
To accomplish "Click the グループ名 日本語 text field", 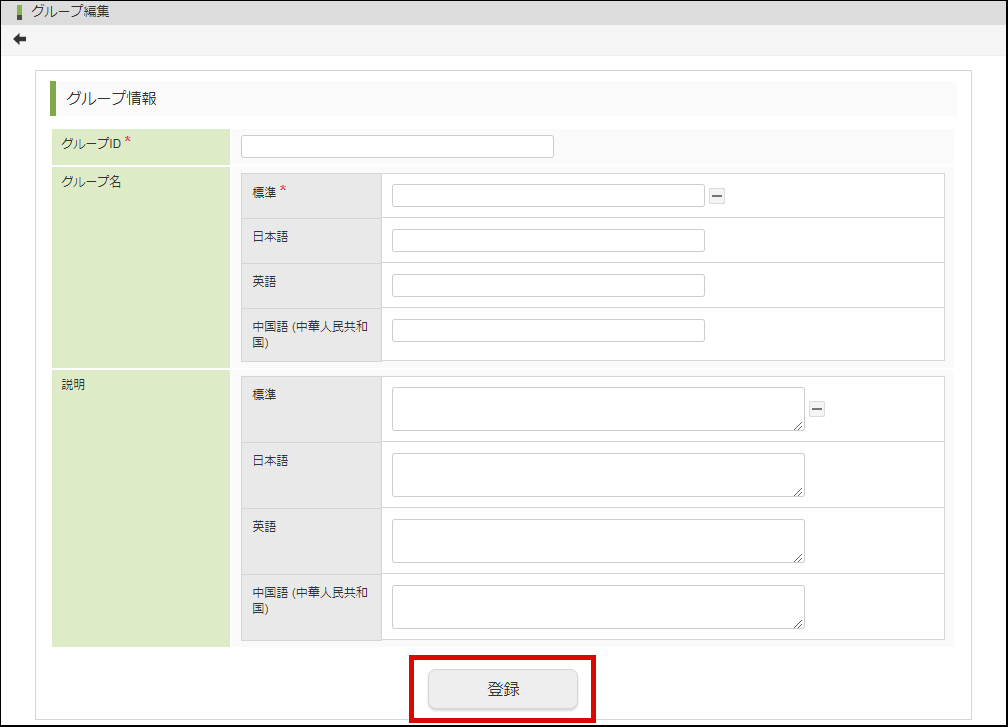I will [x=548, y=240].
